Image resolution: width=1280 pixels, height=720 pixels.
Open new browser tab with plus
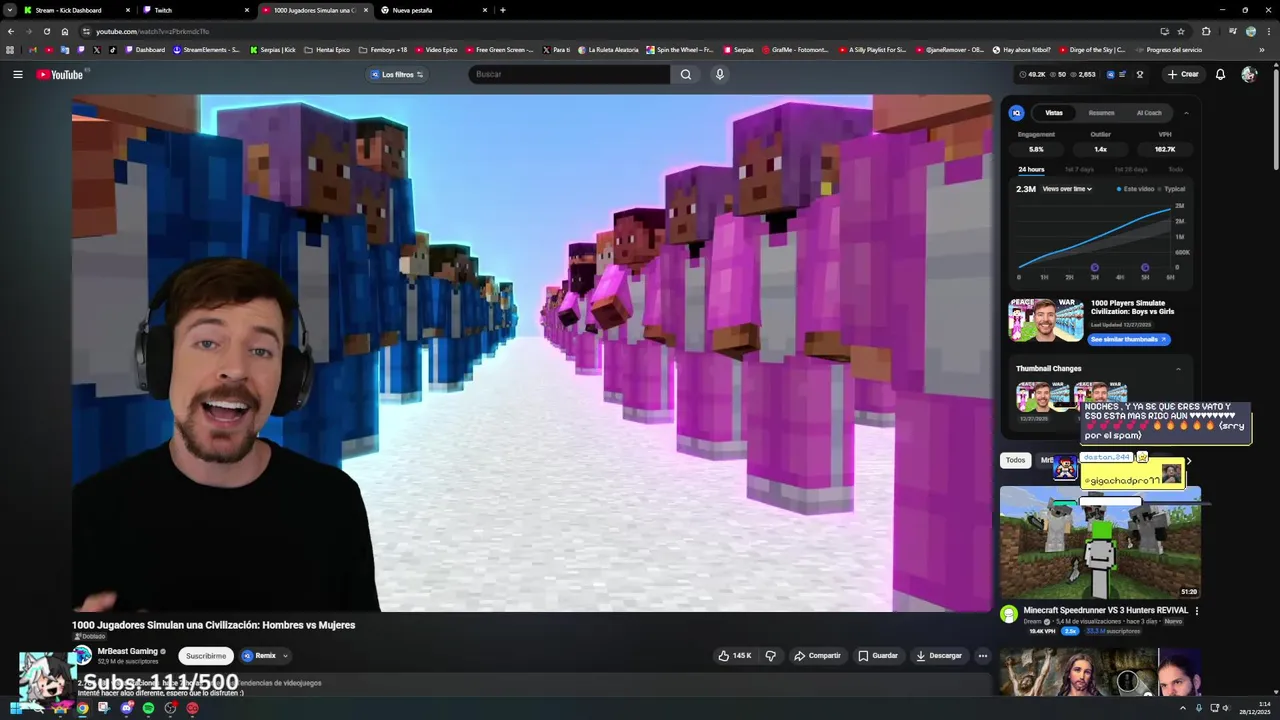pos(502,10)
